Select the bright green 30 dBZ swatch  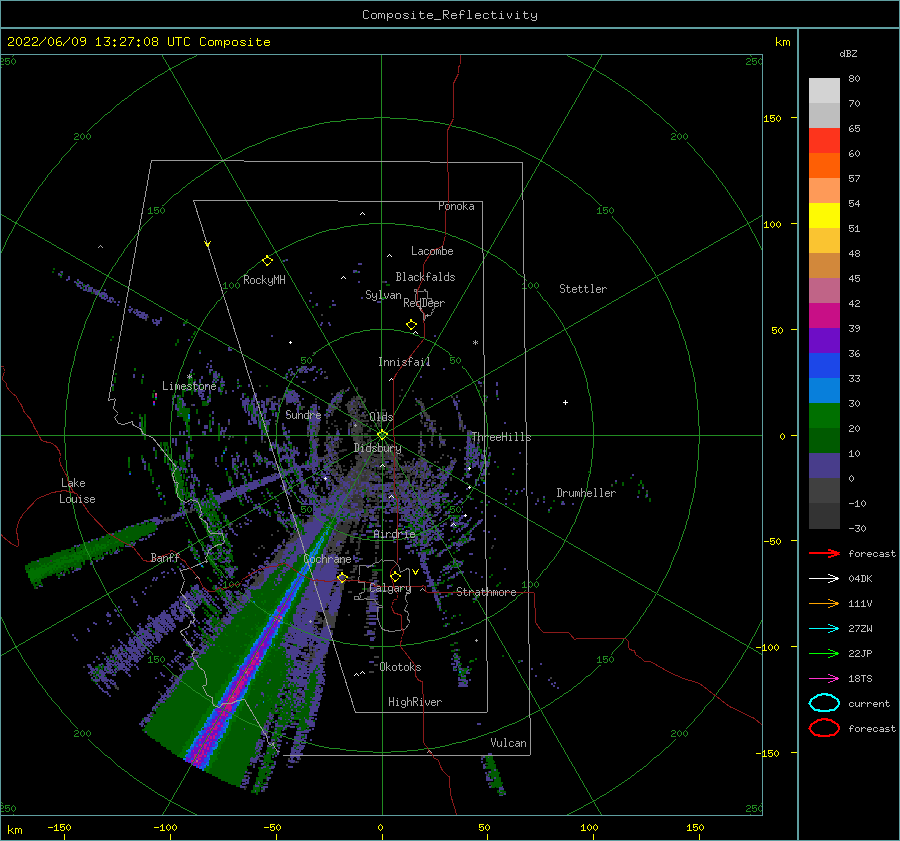tap(824, 415)
